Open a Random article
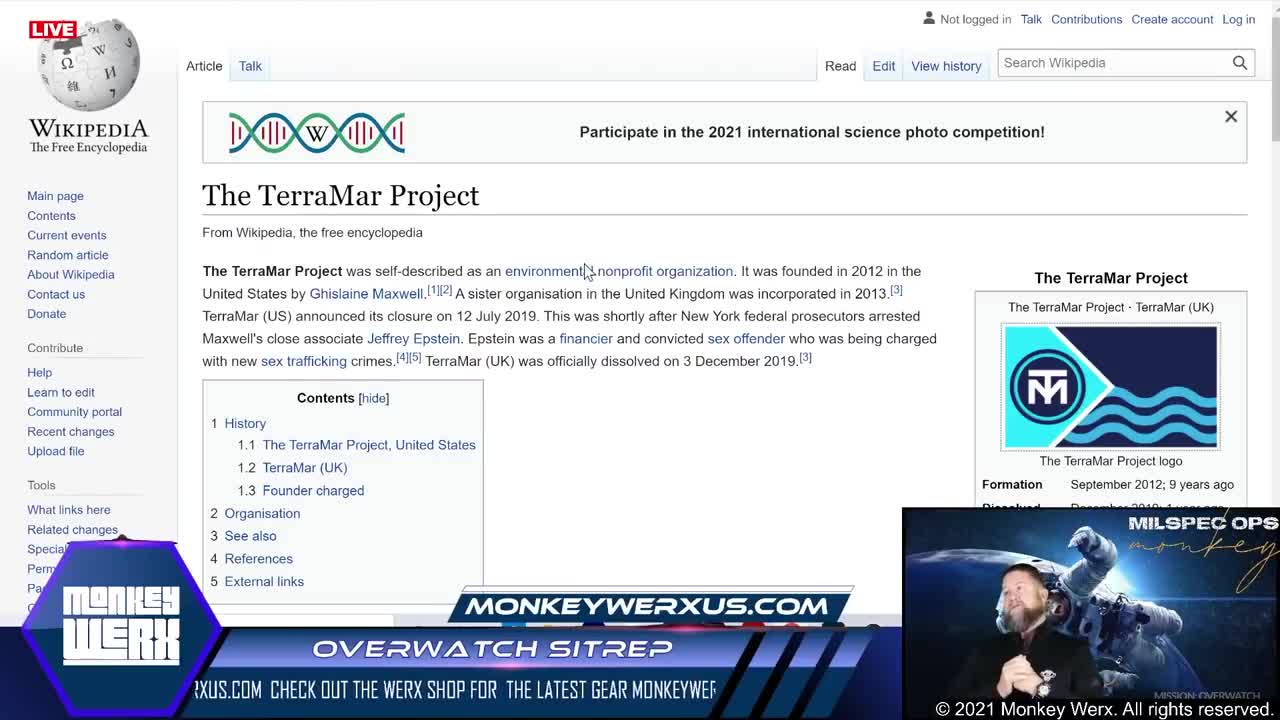 coord(67,255)
